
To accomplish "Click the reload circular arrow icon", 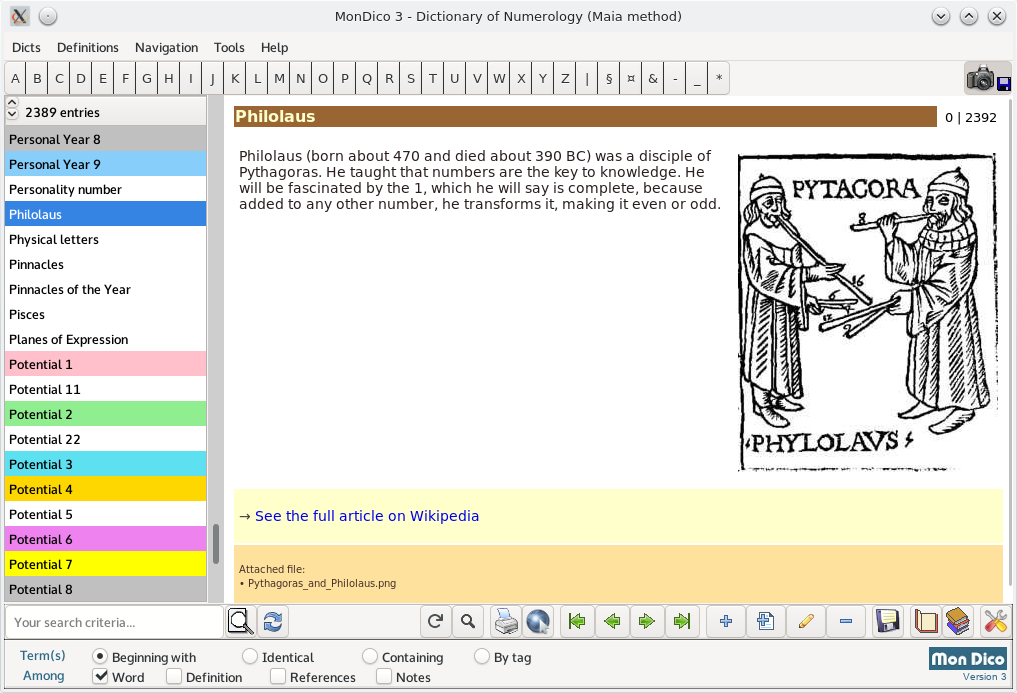I will pyautogui.click(x=435, y=622).
